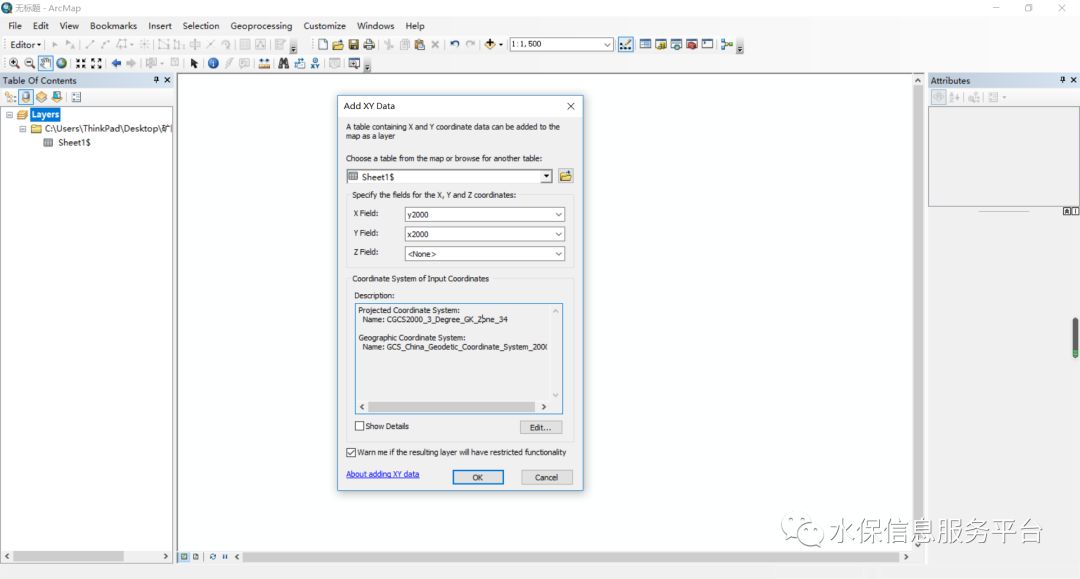Open the Python window icon
This screenshot has width=1080, height=579.
(x=707, y=44)
